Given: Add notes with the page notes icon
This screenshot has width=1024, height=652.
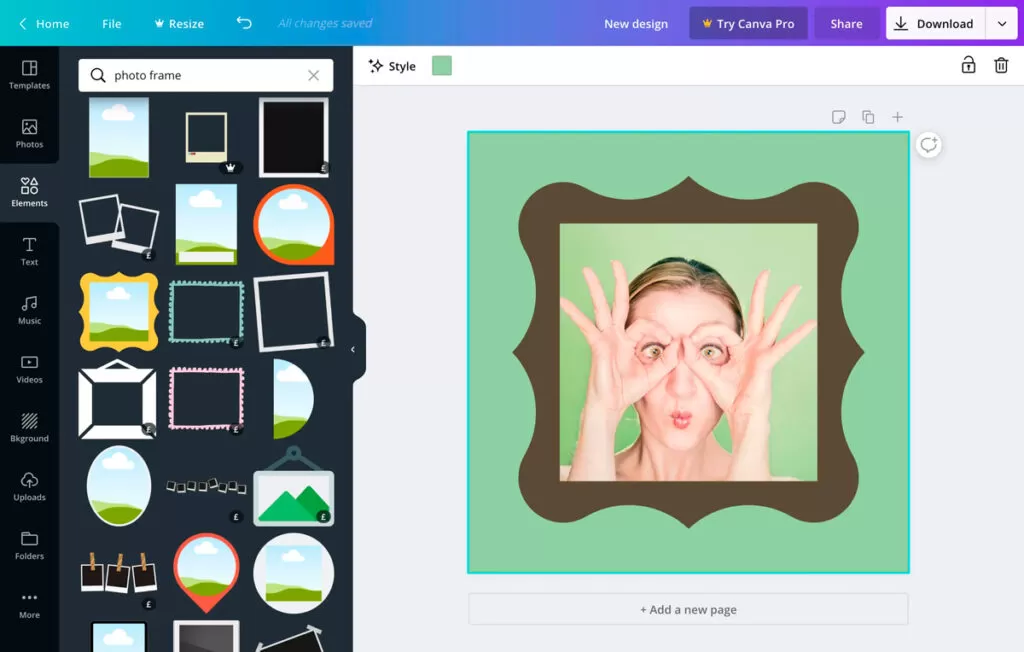Looking at the screenshot, I should coord(839,117).
